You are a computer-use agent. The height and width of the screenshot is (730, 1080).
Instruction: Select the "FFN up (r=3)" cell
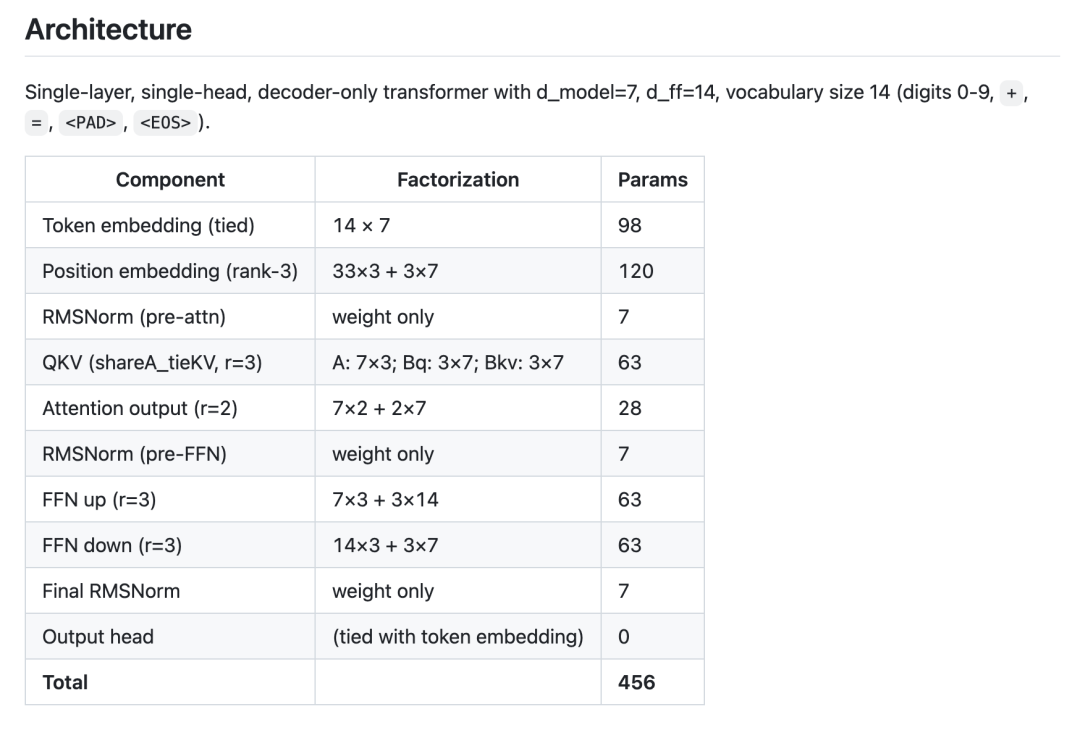click(x=98, y=500)
